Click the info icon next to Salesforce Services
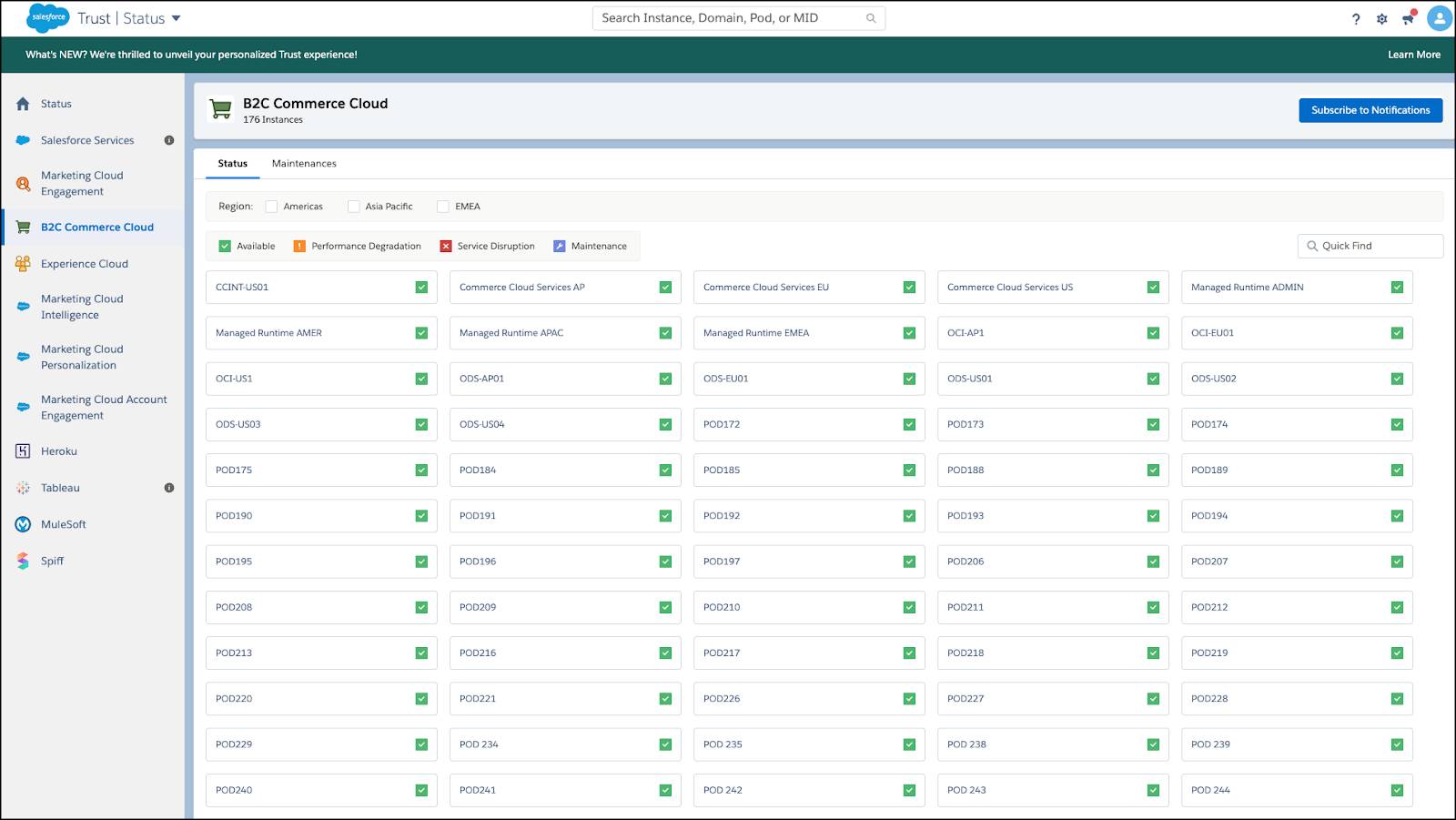This screenshot has height=820, width=1456. (167, 140)
